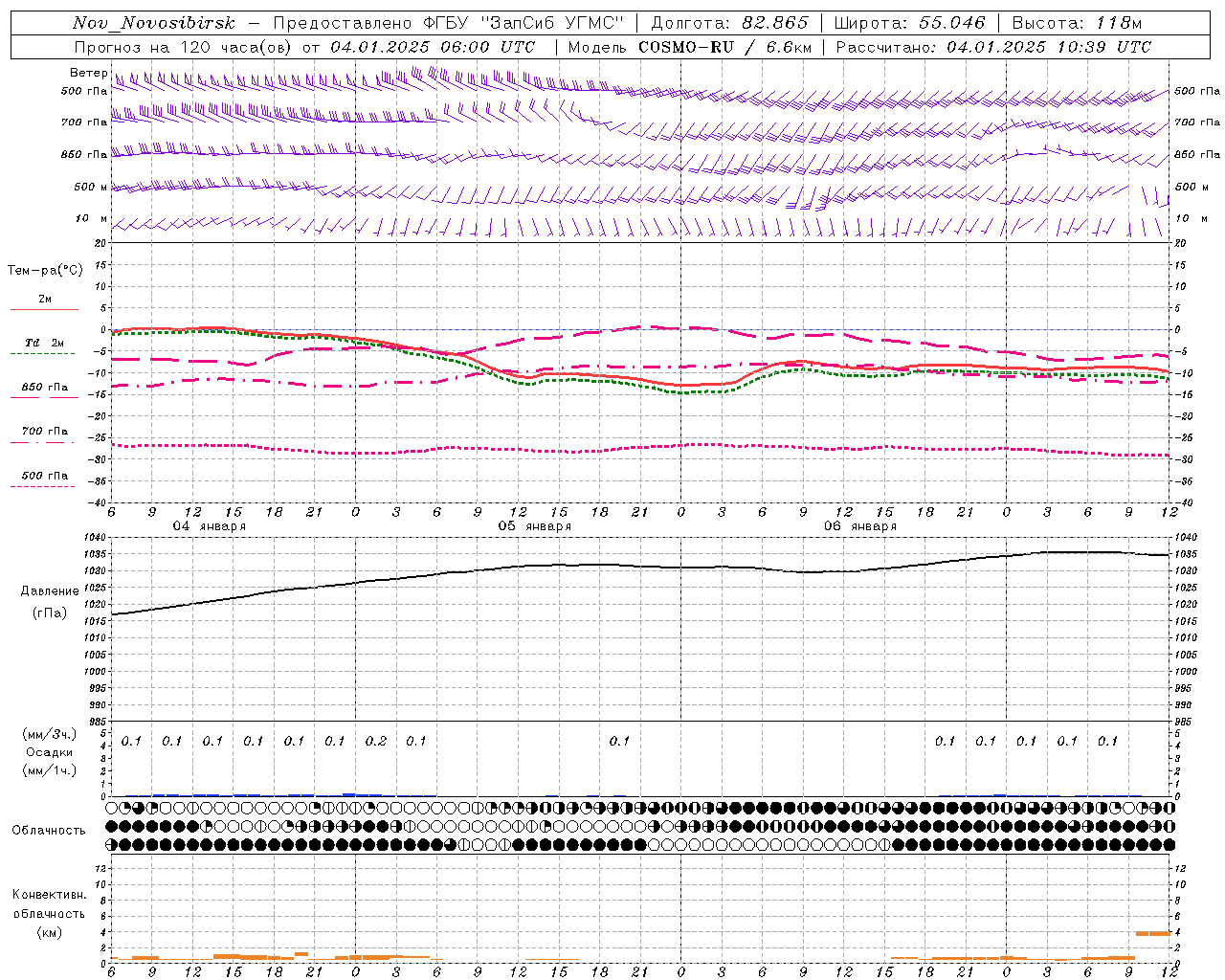Click the Высота: 118м header field
1225x980 pixels.
point(1077,23)
